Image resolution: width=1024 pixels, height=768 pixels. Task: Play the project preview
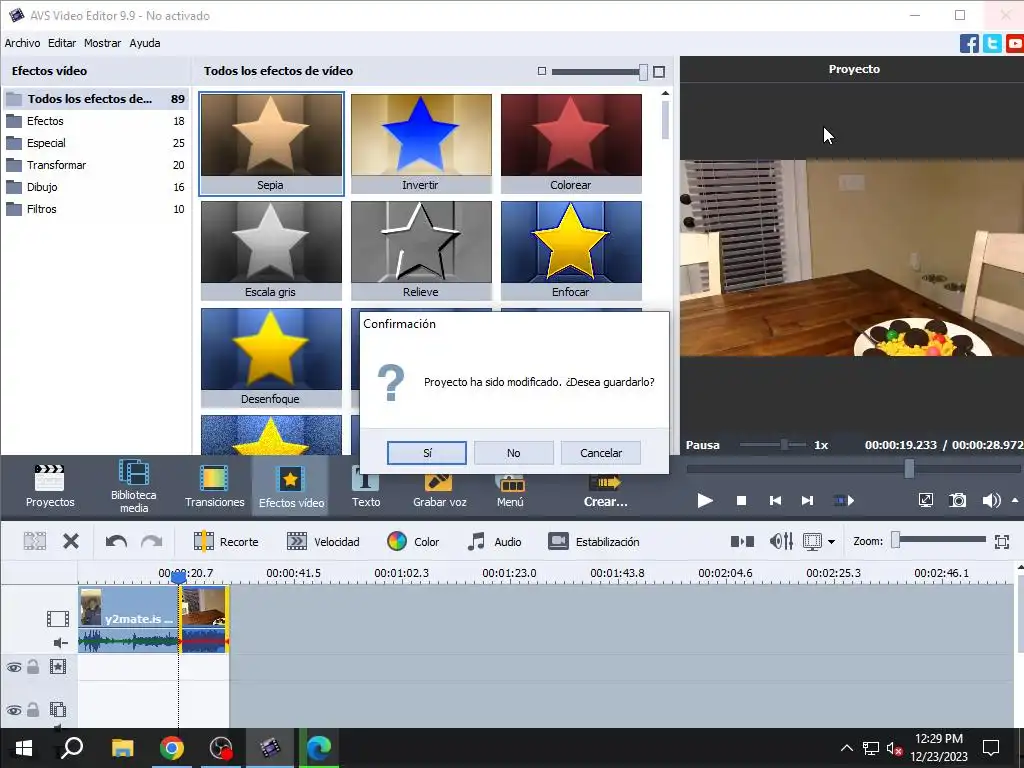click(705, 500)
